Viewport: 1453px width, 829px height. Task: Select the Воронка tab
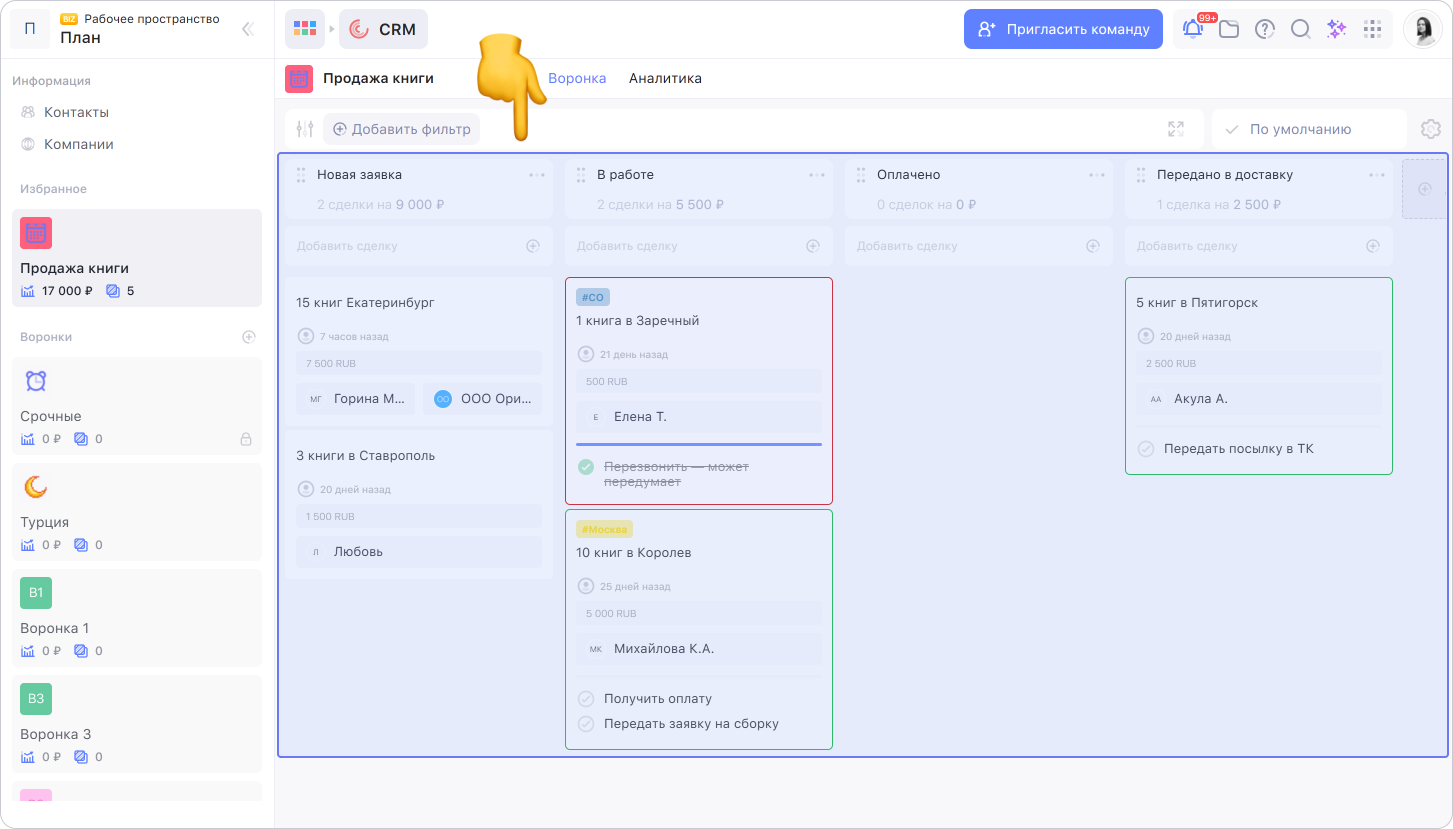point(577,78)
